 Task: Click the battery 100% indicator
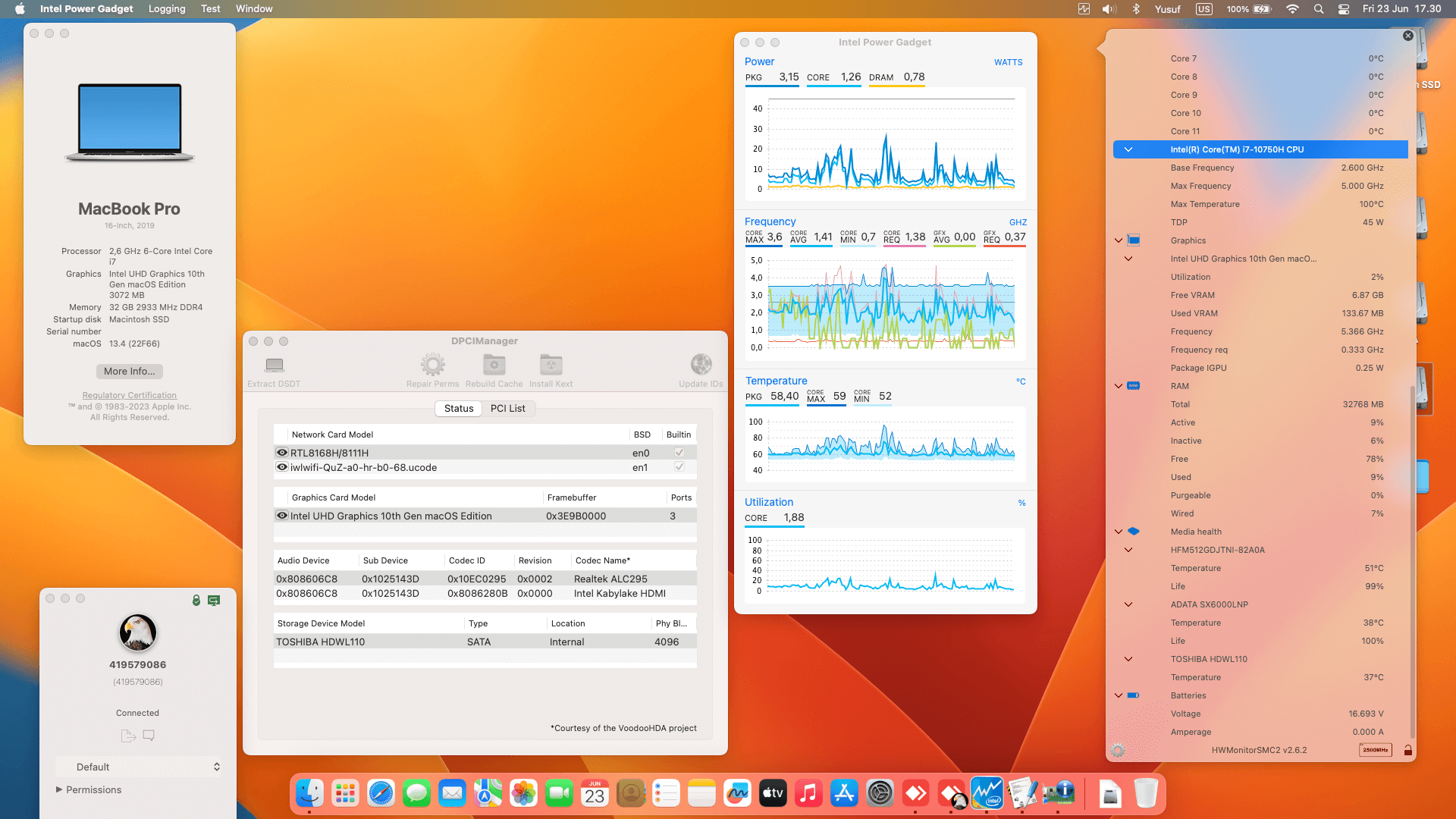tap(1249, 9)
